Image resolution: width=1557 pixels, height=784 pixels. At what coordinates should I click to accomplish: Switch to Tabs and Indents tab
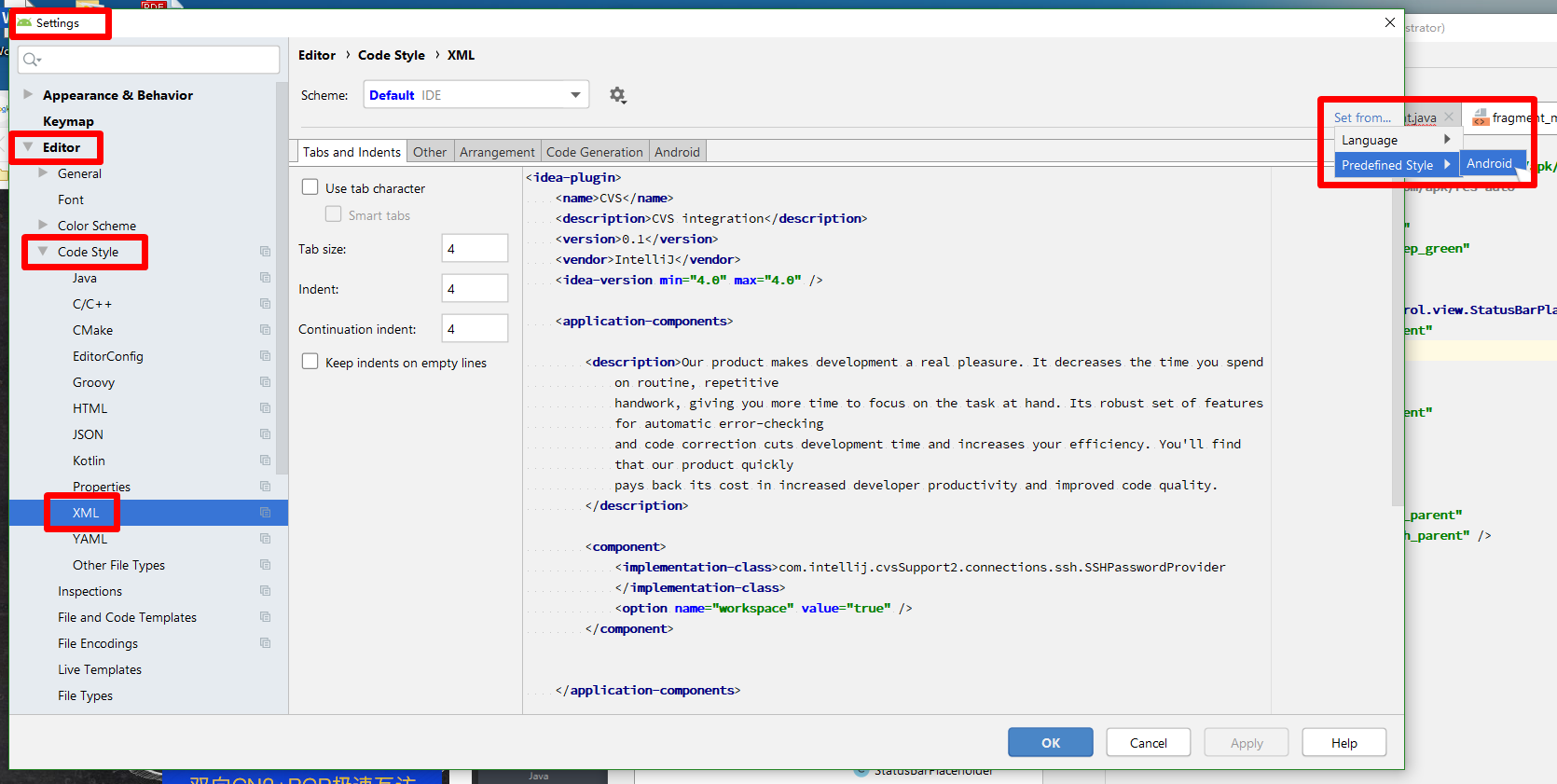(351, 152)
